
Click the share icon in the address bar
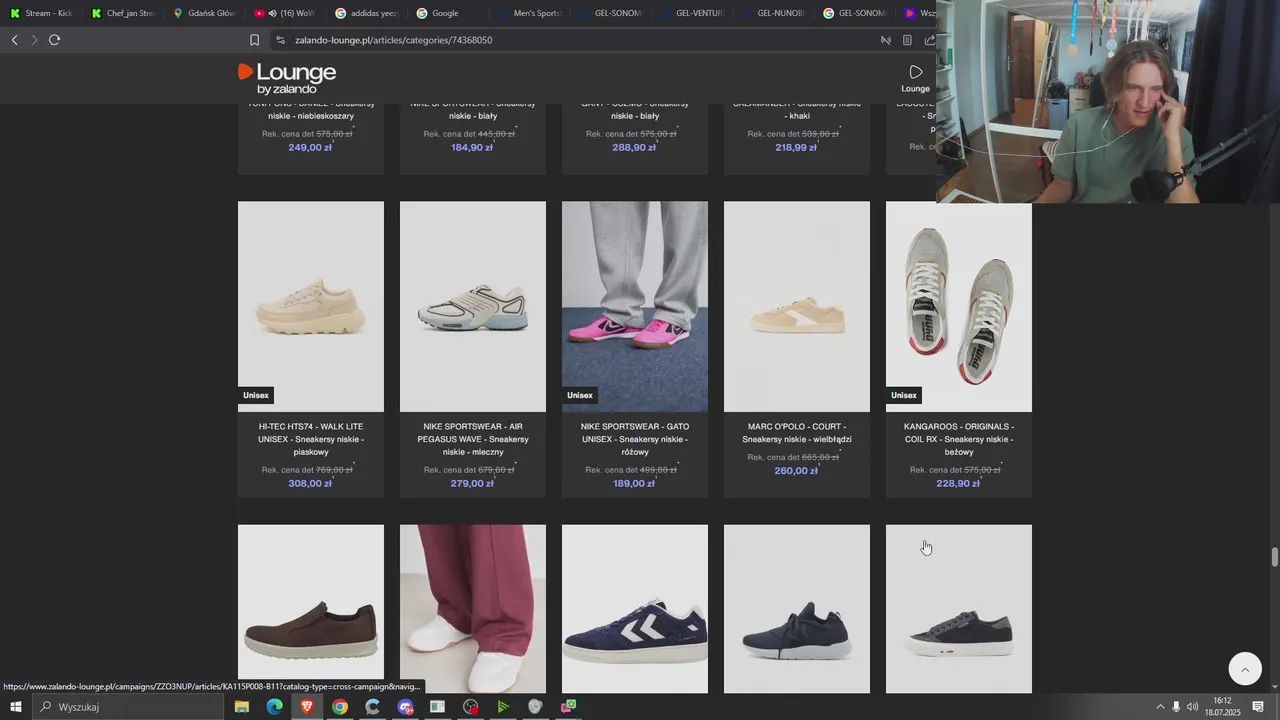(929, 40)
